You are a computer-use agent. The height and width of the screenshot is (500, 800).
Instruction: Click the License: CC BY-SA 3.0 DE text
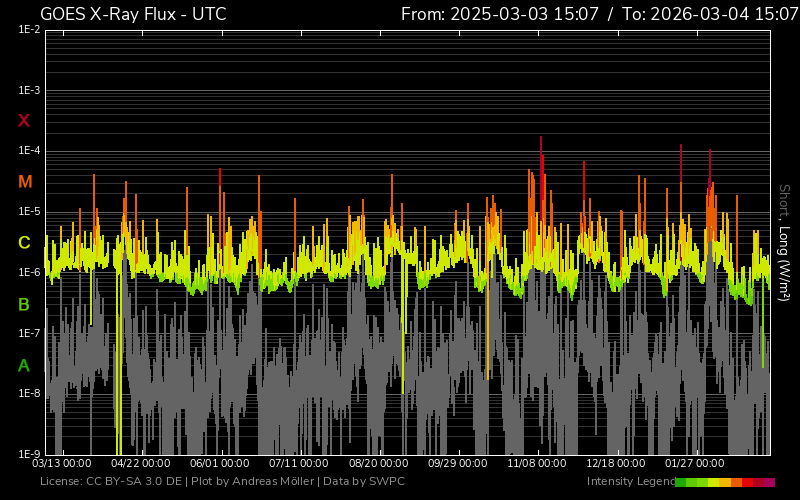coord(110,482)
